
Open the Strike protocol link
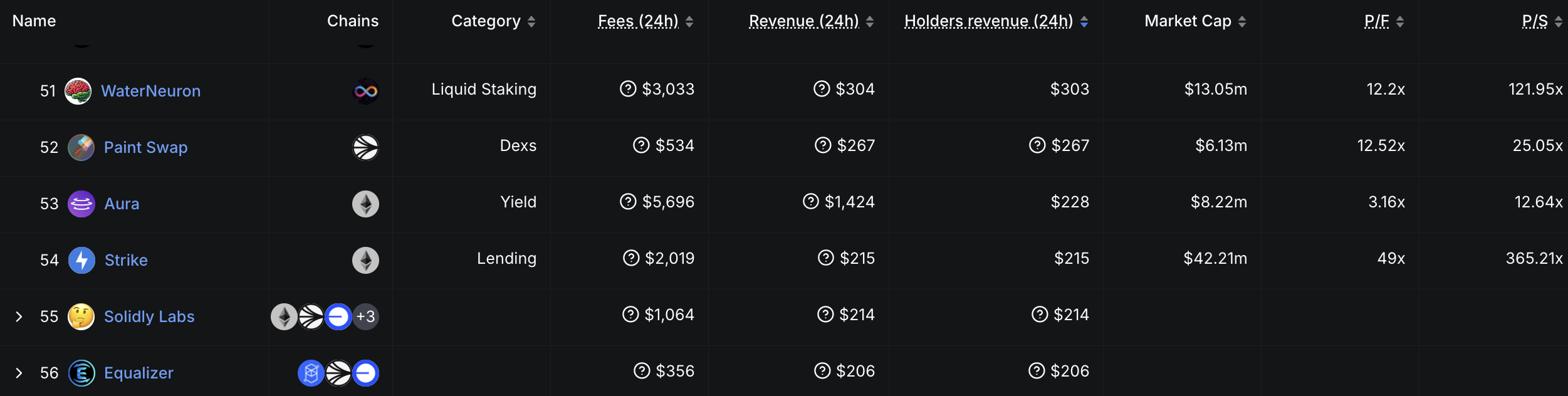pyautogui.click(x=126, y=260)
